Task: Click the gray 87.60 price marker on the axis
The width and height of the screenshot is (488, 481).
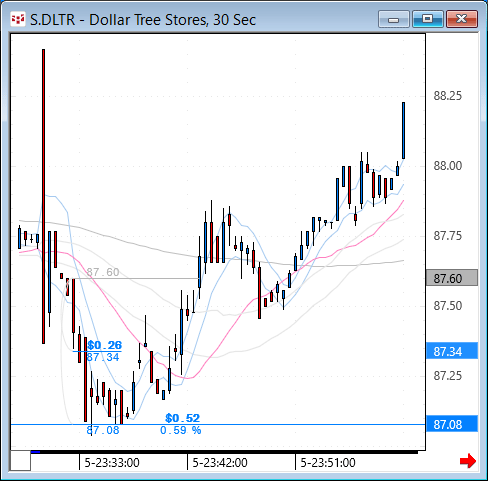Action: (452, 278)
